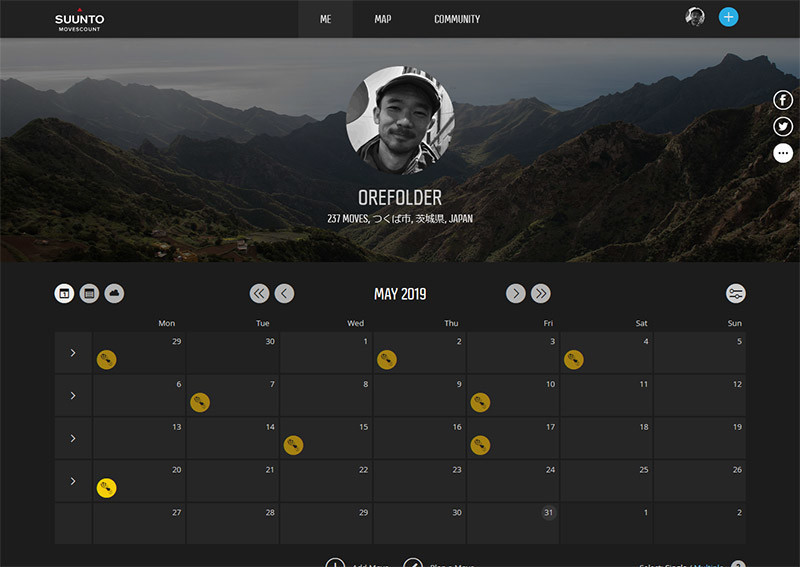Switch to list view icon

coord(89,293)
